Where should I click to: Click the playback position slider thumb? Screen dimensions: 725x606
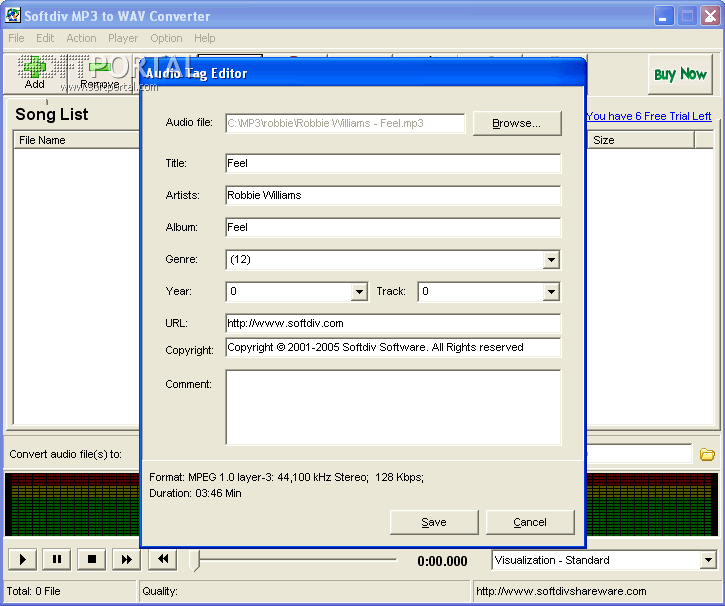[196, 560]
